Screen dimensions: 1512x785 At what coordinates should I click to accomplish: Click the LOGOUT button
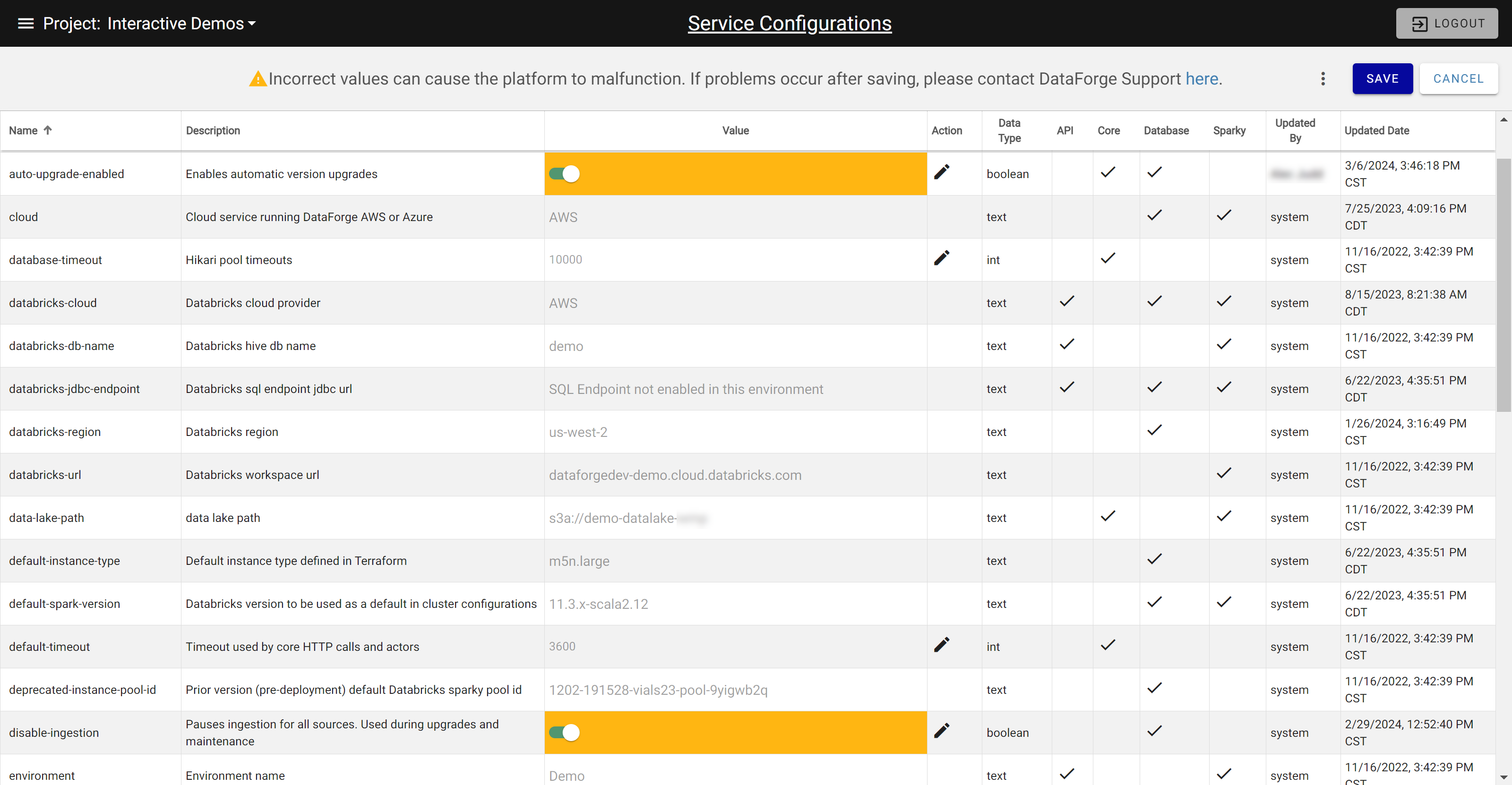1447,24
